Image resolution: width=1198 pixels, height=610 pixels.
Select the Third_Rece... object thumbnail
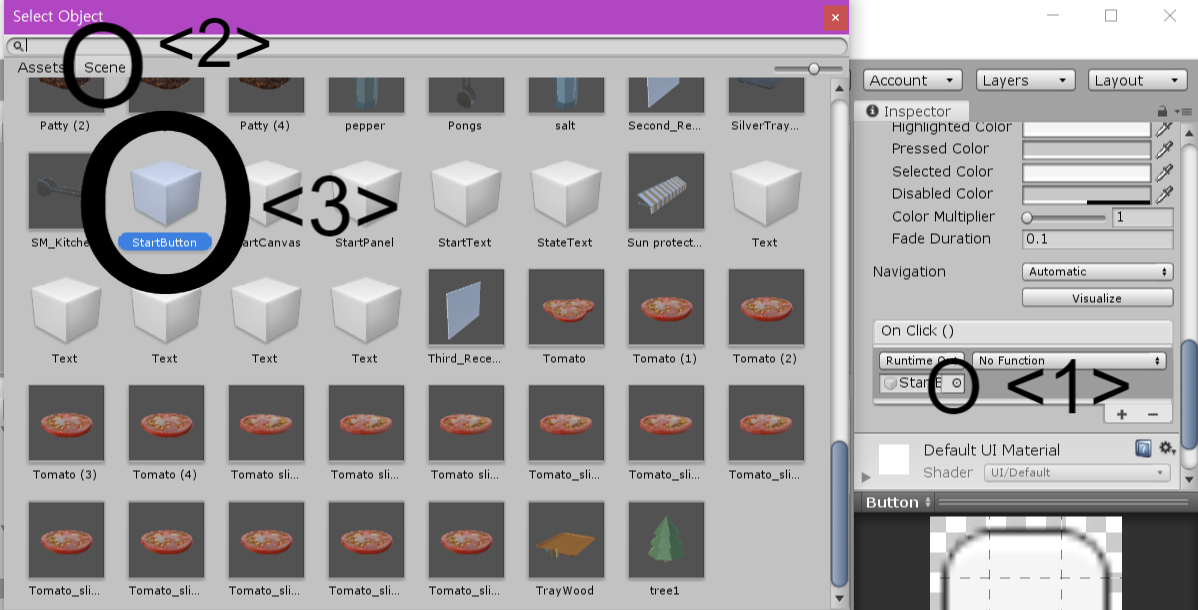pos(465,307)
